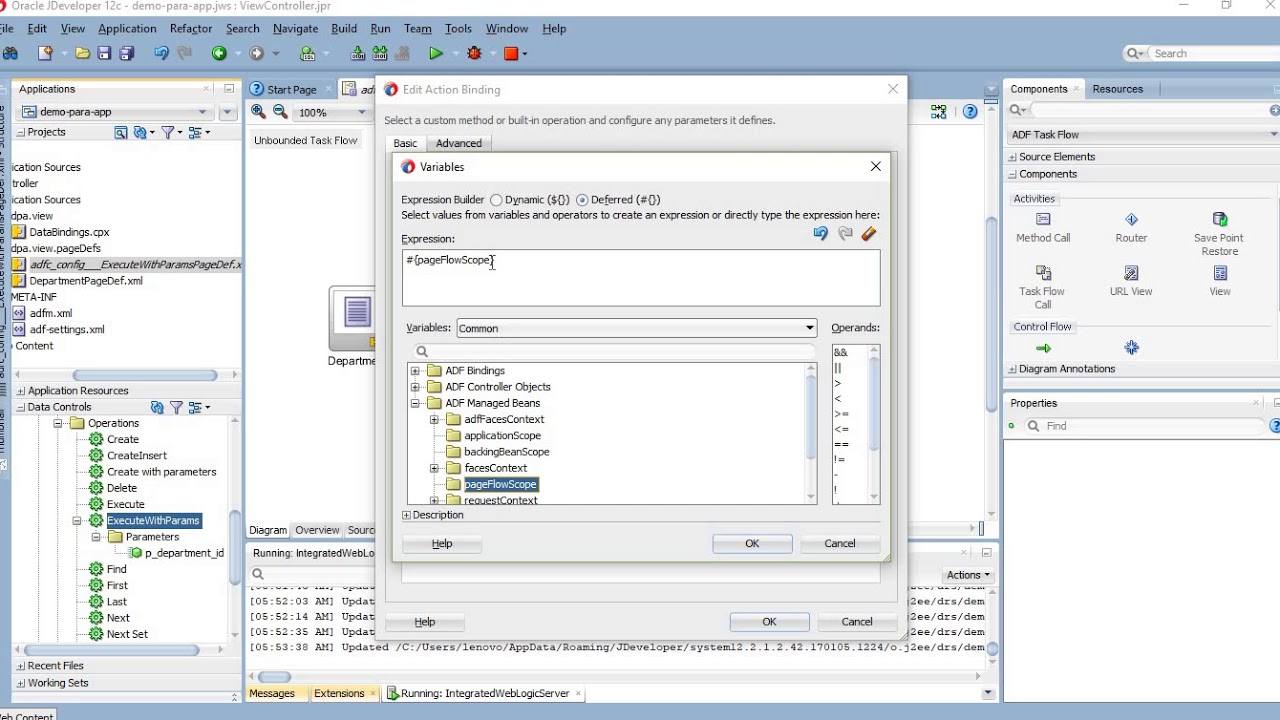Screen dimensions: 1280x720
Task: Click the Rebuild project build icon
Action: pyautogui.click(x=380, y=54)
